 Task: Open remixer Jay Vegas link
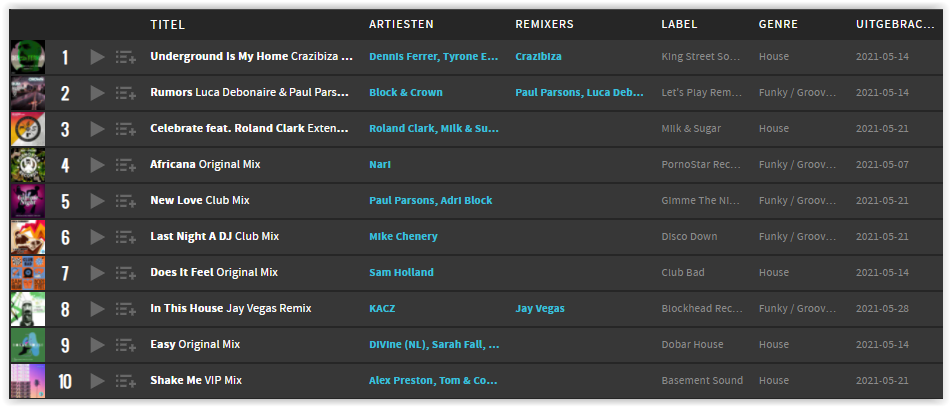(x=540, y=309)
